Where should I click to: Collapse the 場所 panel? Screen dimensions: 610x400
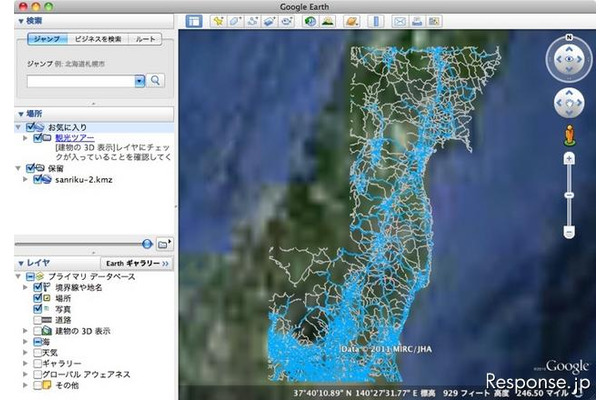pos(21,114)
